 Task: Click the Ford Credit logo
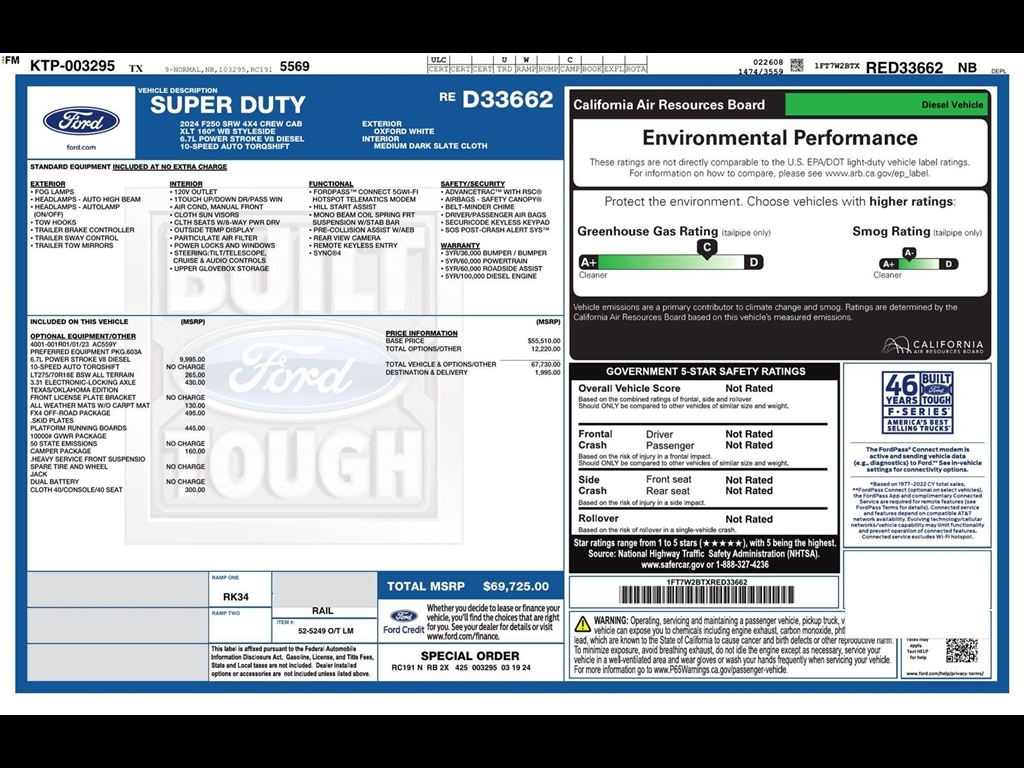click(403, 622)
